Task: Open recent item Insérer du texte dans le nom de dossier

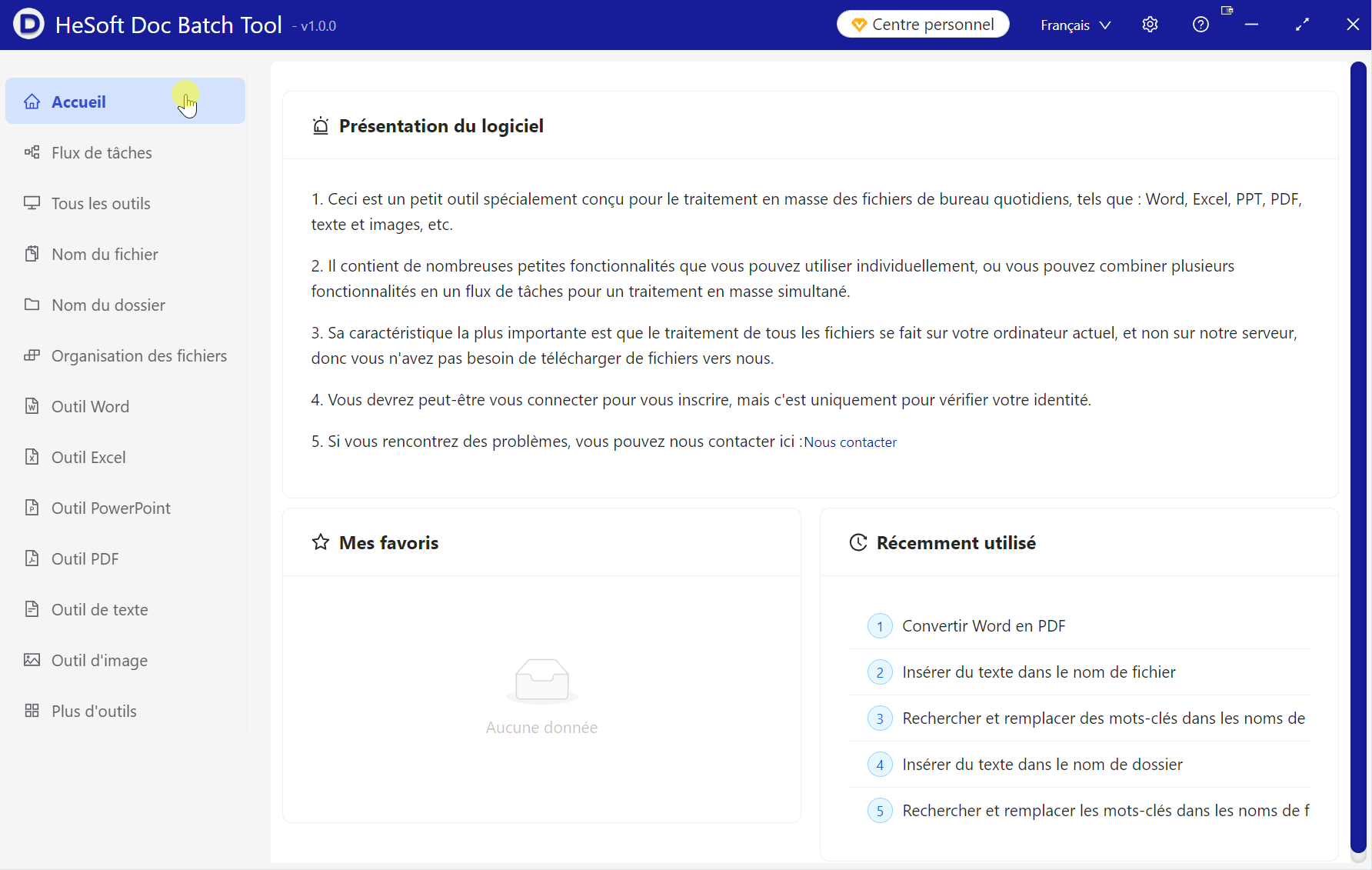Action: [x=1042, y=765]
